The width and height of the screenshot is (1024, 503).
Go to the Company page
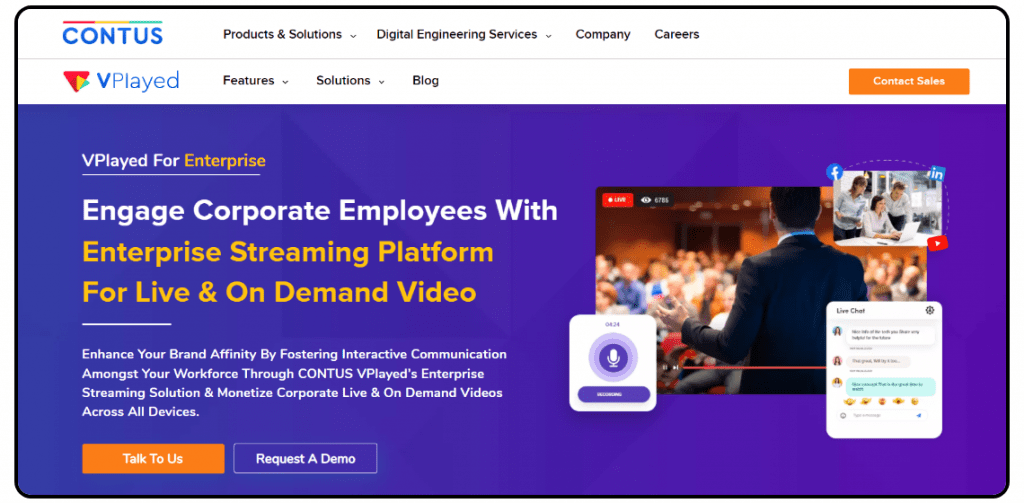[603, 35]
